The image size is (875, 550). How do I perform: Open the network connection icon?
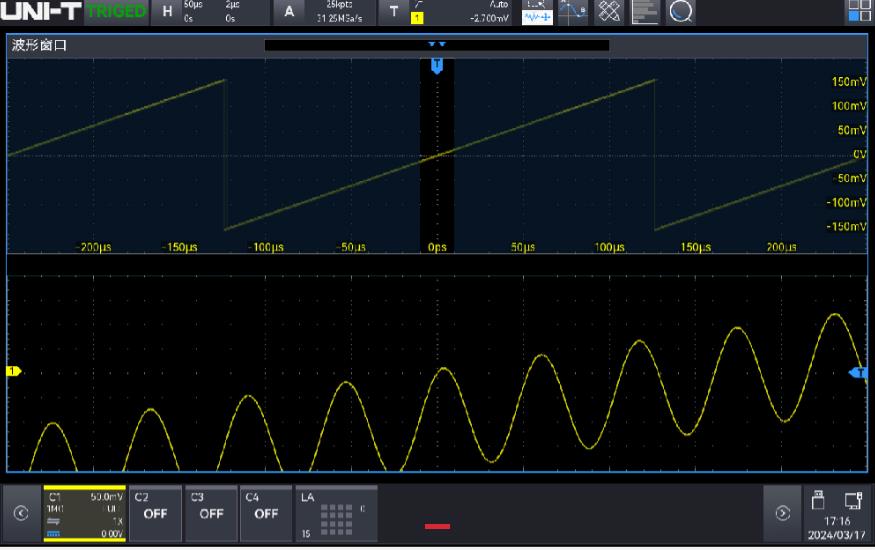[x=852, y=500]
